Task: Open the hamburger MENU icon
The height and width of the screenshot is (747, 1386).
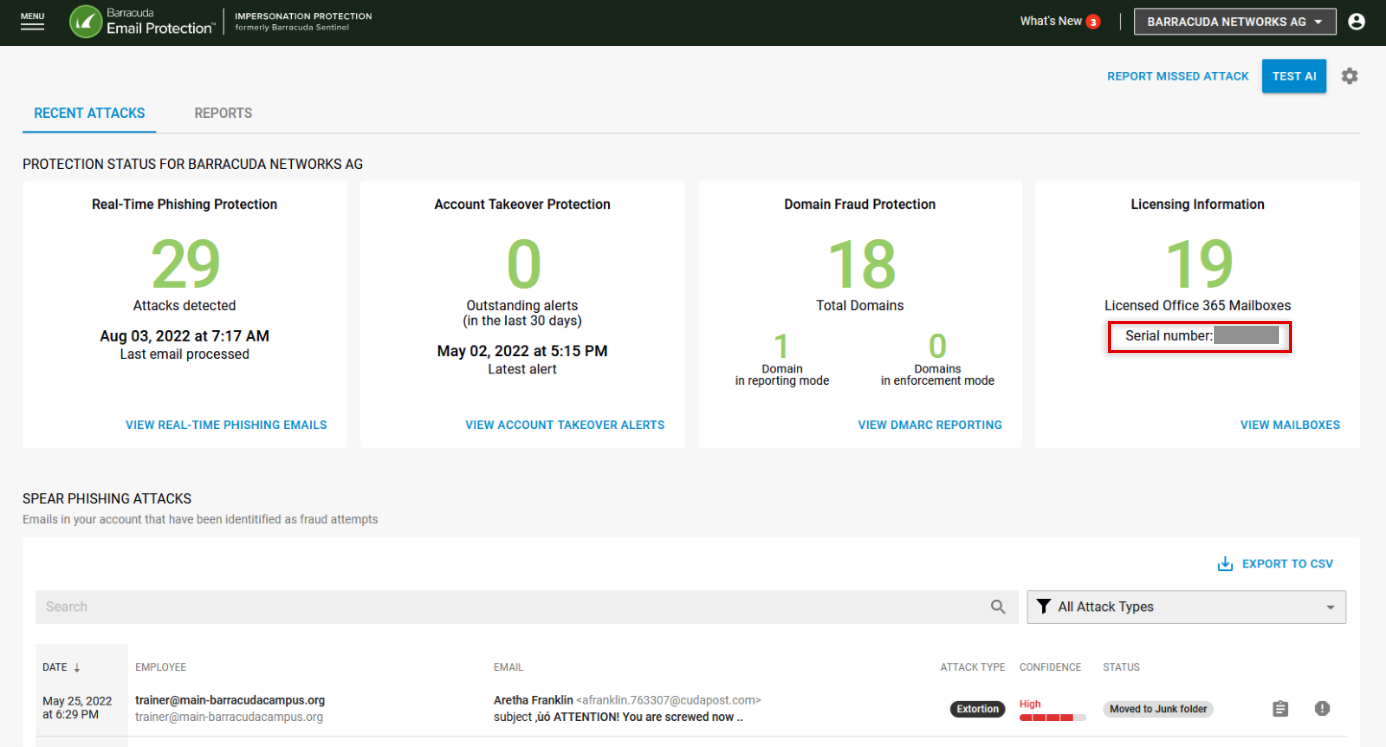Action: [32, 22]
